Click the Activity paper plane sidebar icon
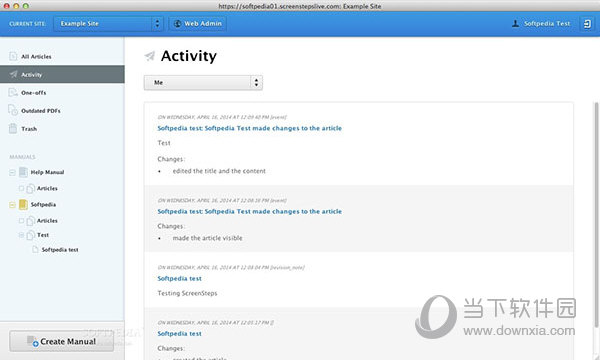Image resolution: width=600 pixels, height=360 pixels. [13, 74]
